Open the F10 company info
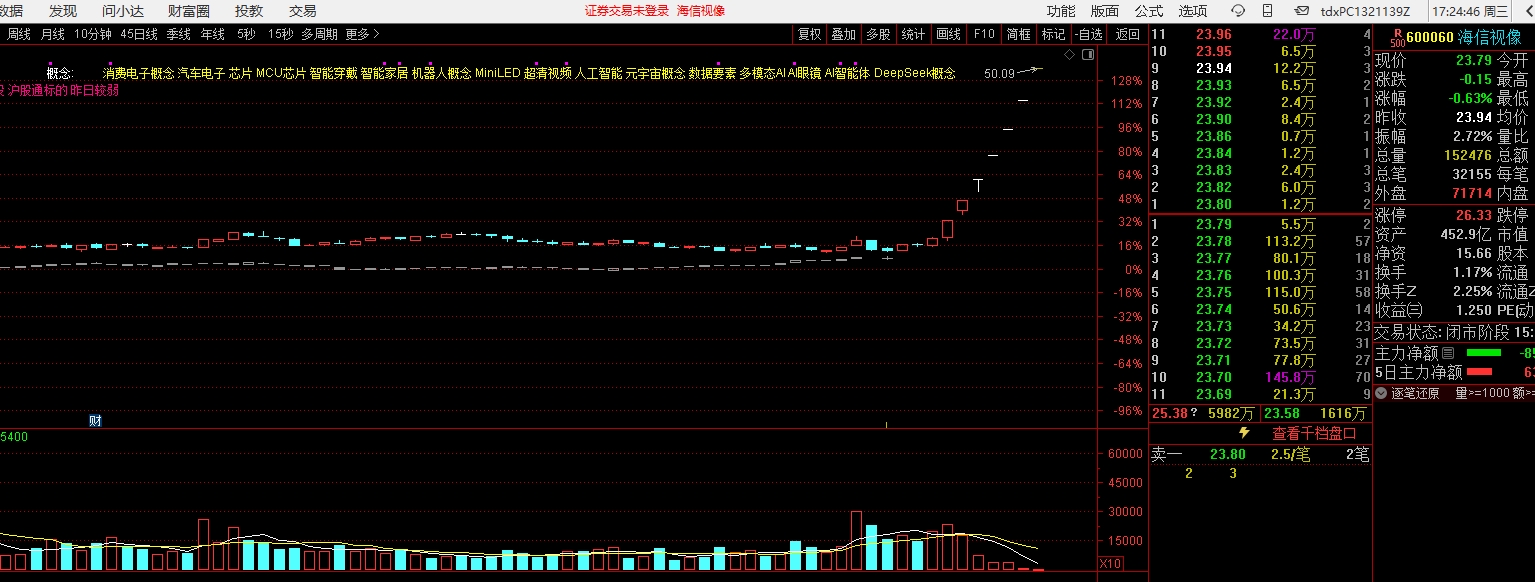The height and width of the screenshot is (582, 1535). click(984, 34)
